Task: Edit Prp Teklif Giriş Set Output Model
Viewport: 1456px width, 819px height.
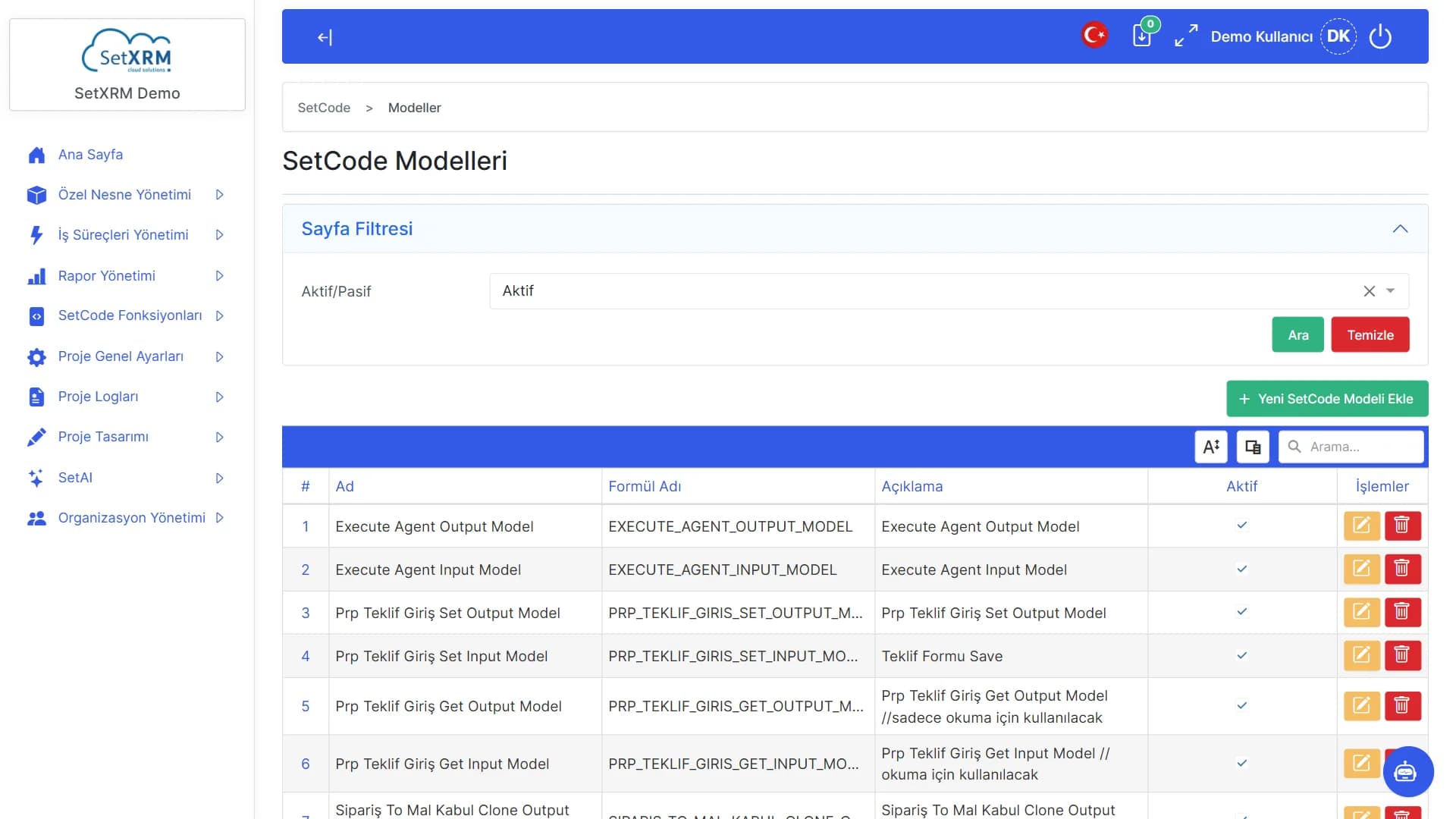Action: point(1361,612)
